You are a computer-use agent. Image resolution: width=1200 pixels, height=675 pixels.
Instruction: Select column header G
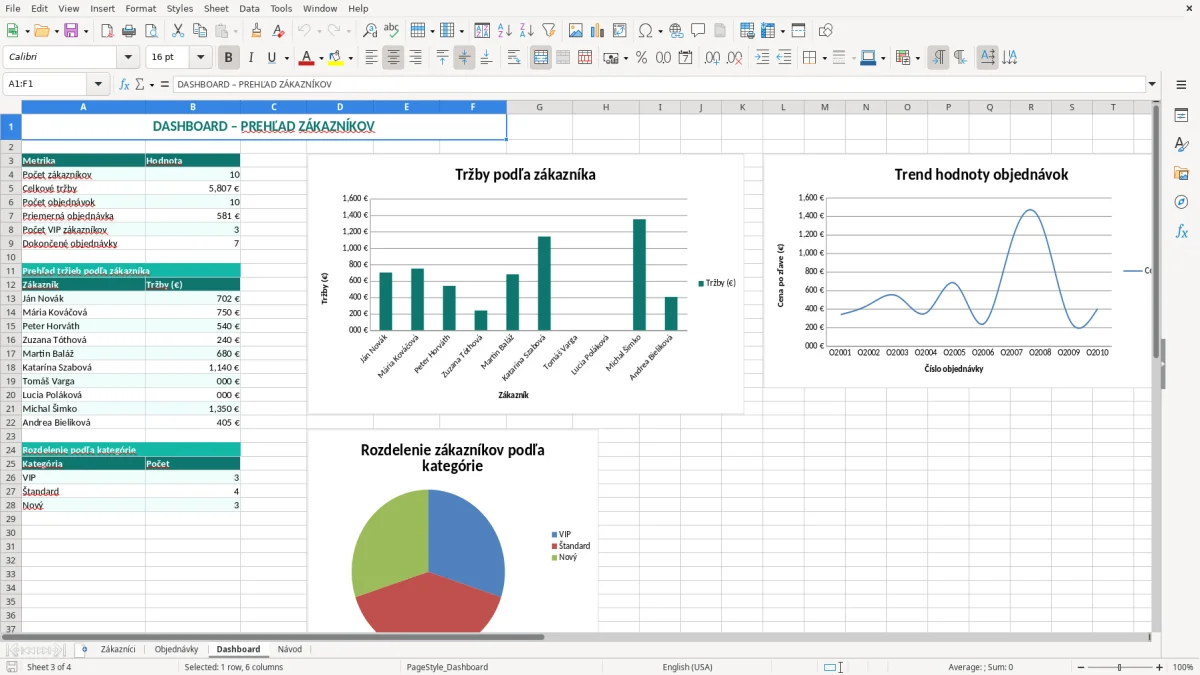(x=540, y=107)
